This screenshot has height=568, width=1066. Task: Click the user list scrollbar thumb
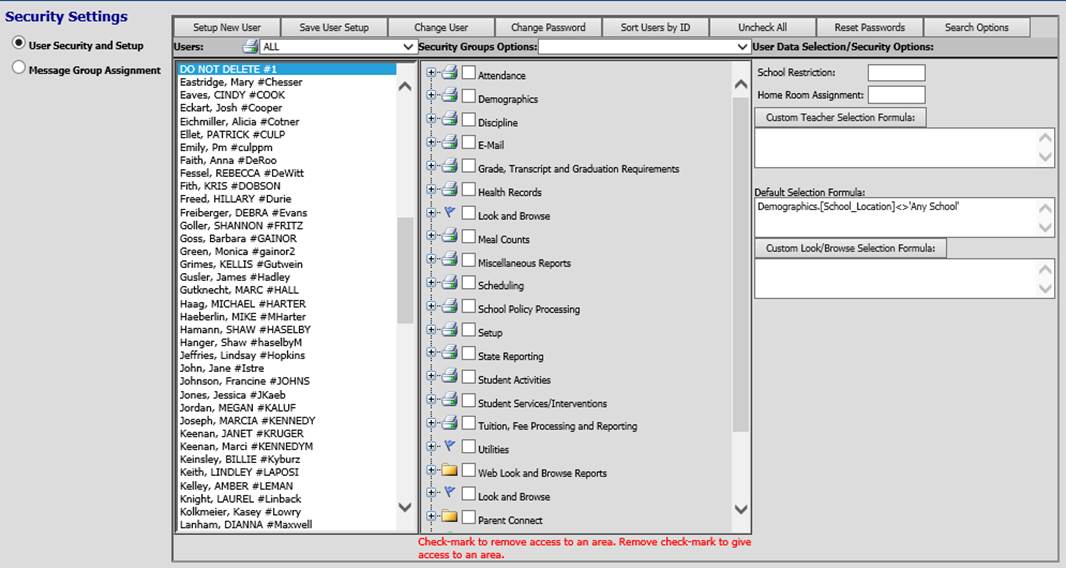pyautogui.click(x=405, y=270)
